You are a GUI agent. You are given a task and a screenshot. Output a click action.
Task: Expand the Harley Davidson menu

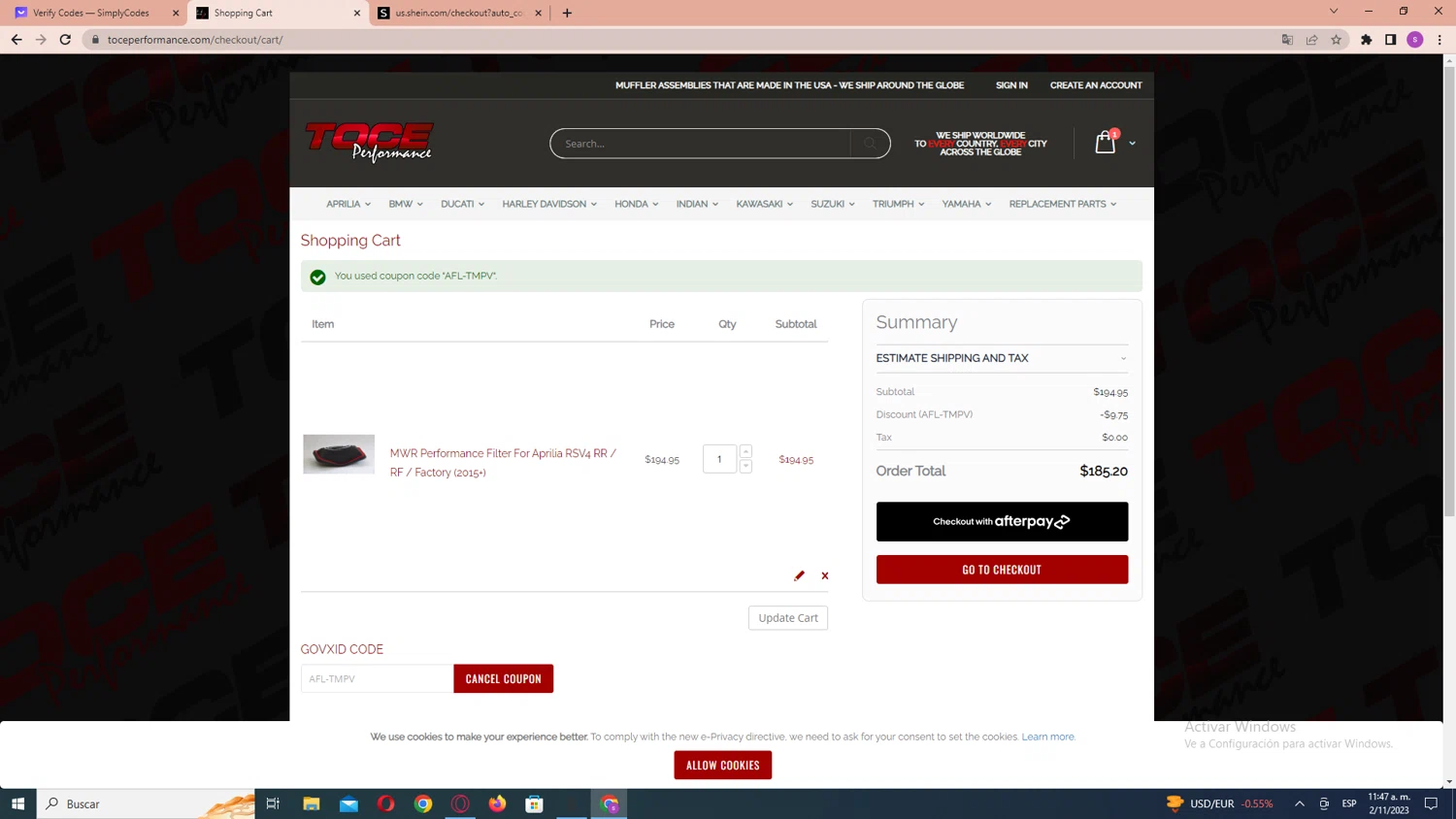click(549, 204)
